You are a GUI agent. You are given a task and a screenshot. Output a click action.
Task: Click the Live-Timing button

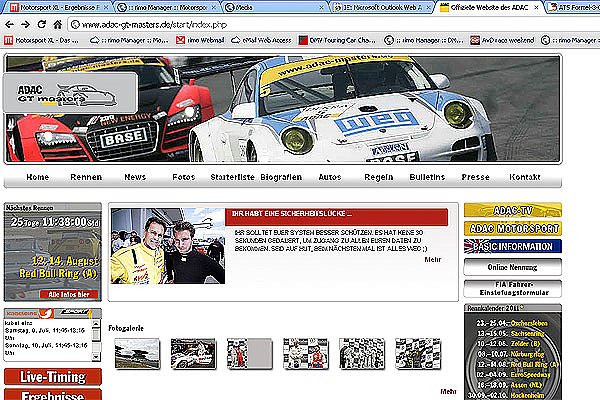53,377
